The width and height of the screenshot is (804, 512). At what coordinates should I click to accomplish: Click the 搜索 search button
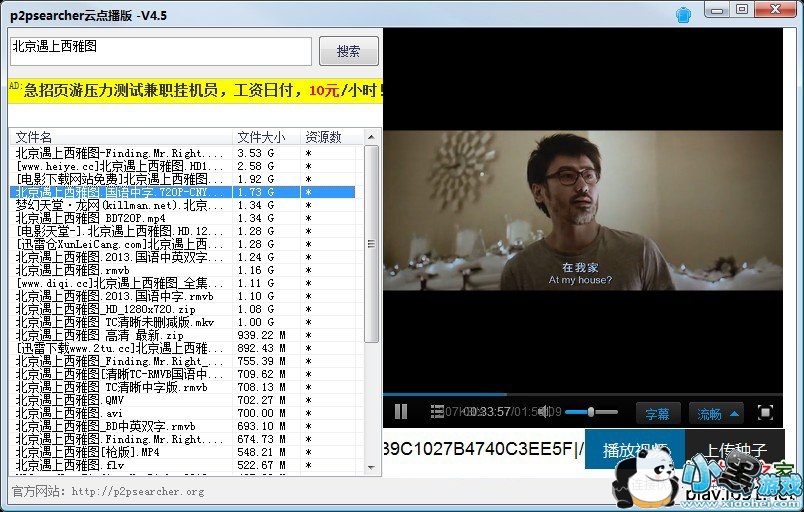click(349, 51)
